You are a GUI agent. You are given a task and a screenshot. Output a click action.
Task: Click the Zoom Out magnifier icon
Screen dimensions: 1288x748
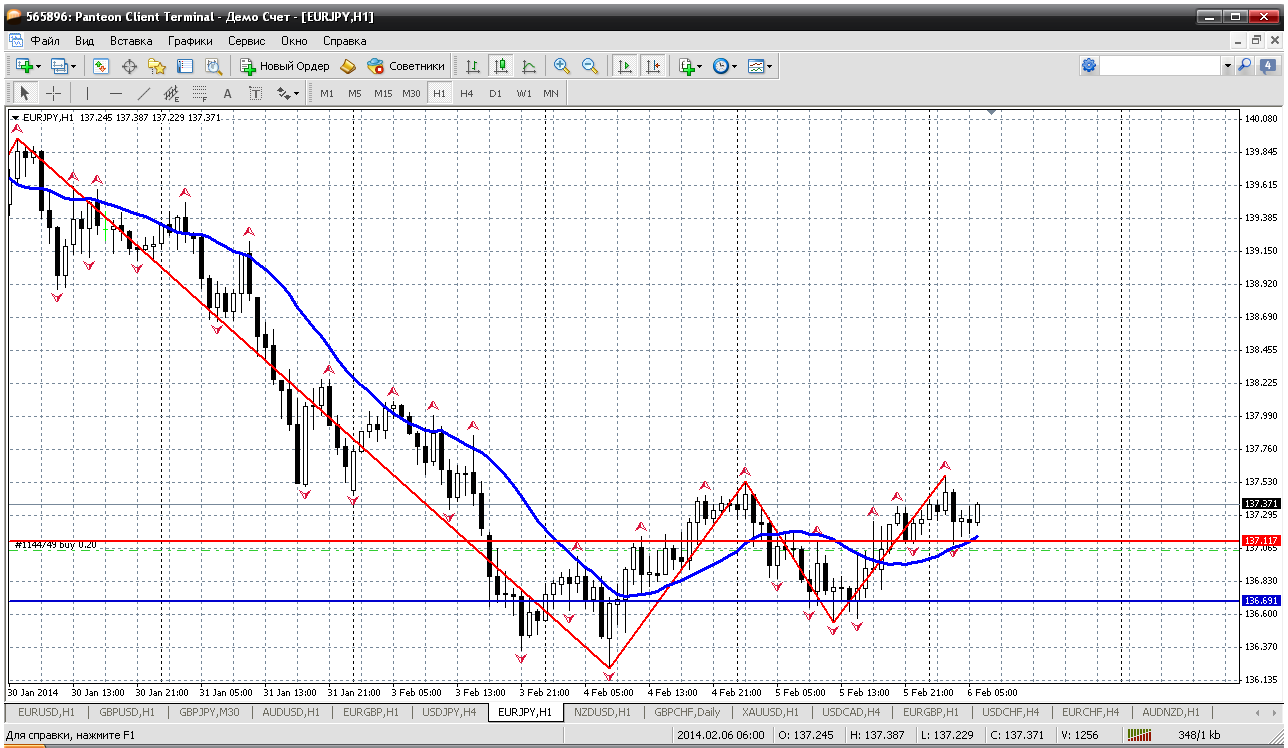coord(590,66)
